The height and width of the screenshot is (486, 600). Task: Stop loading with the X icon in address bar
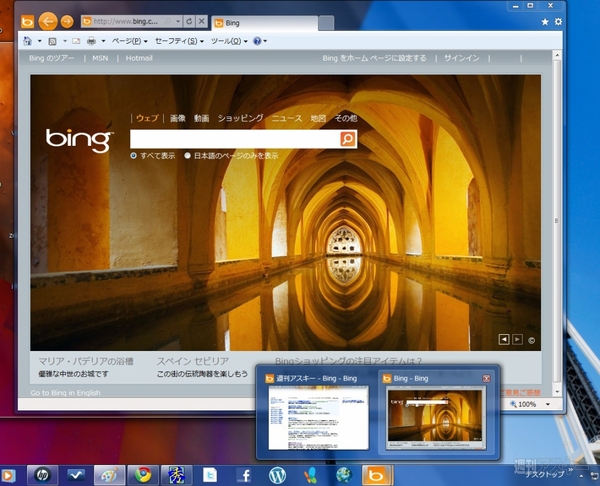coord(201,21)
